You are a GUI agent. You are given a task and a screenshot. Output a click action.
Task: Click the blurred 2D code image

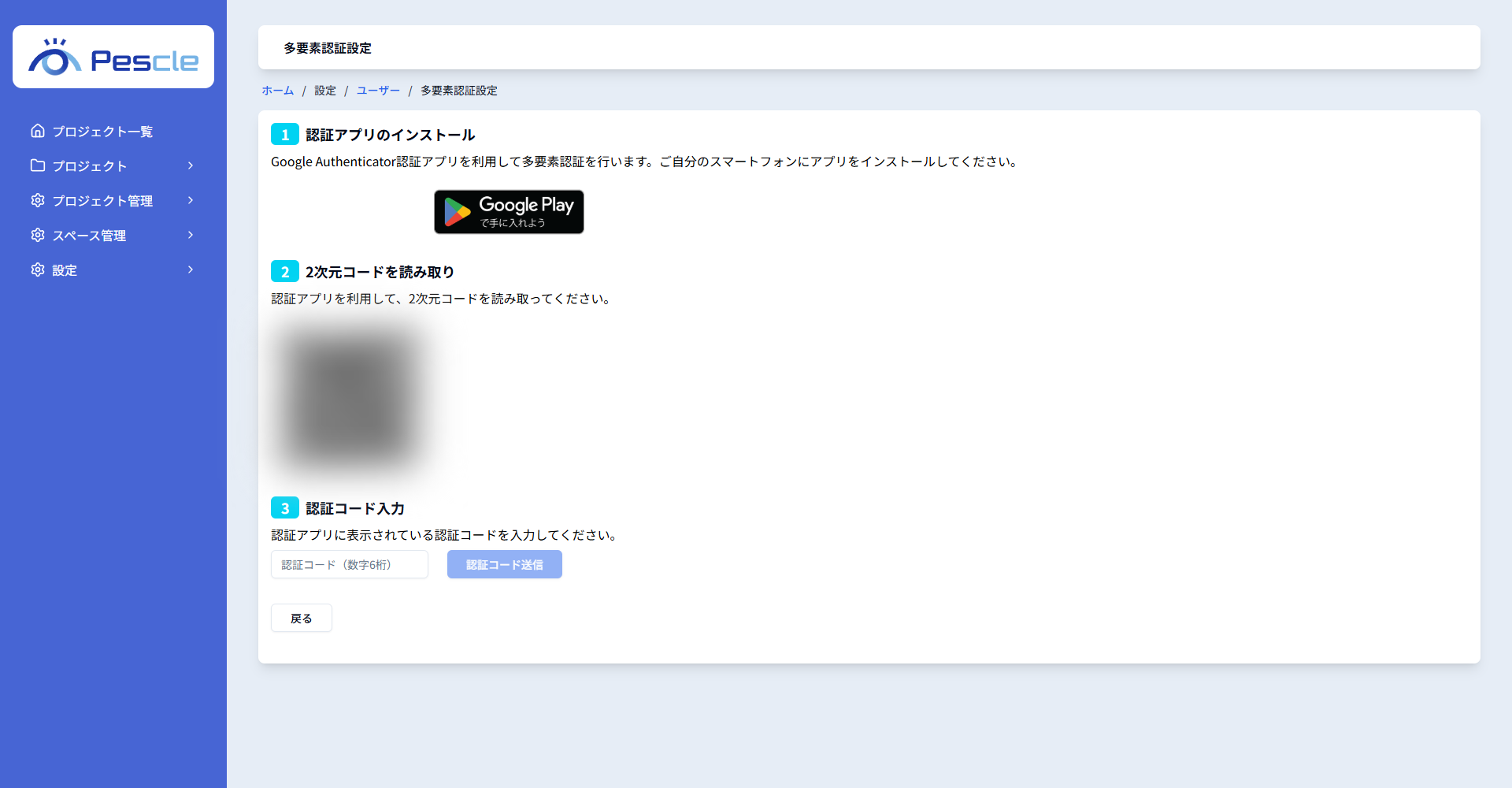click(x=350, y=398)
